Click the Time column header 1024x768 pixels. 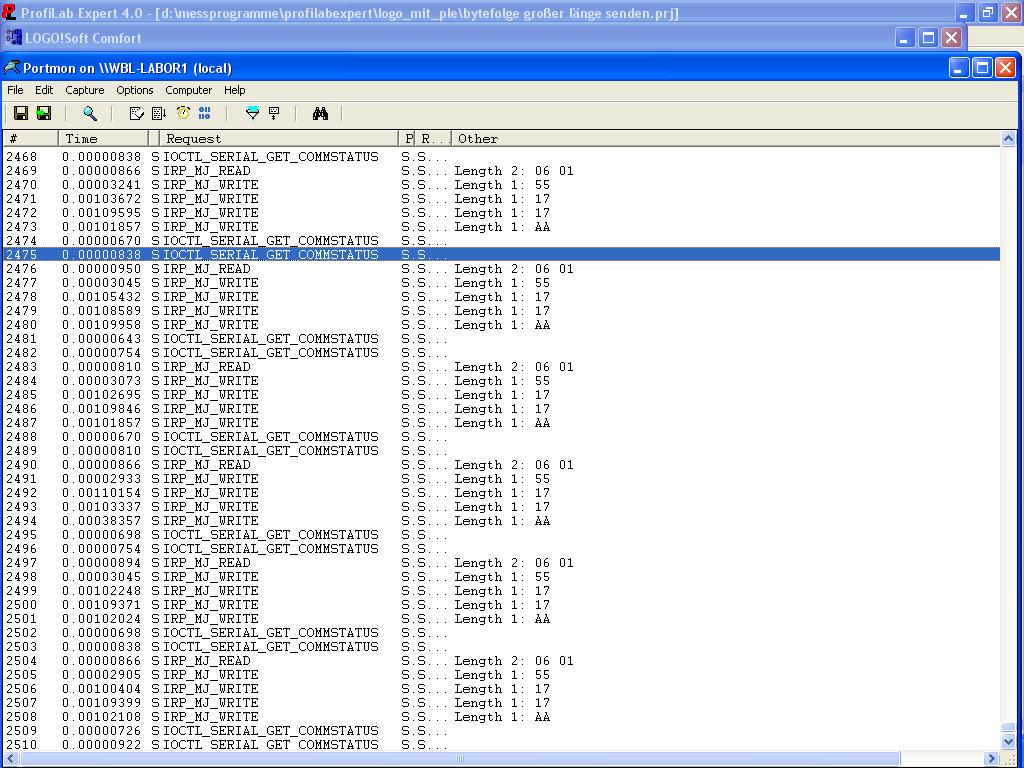[103, 138]
